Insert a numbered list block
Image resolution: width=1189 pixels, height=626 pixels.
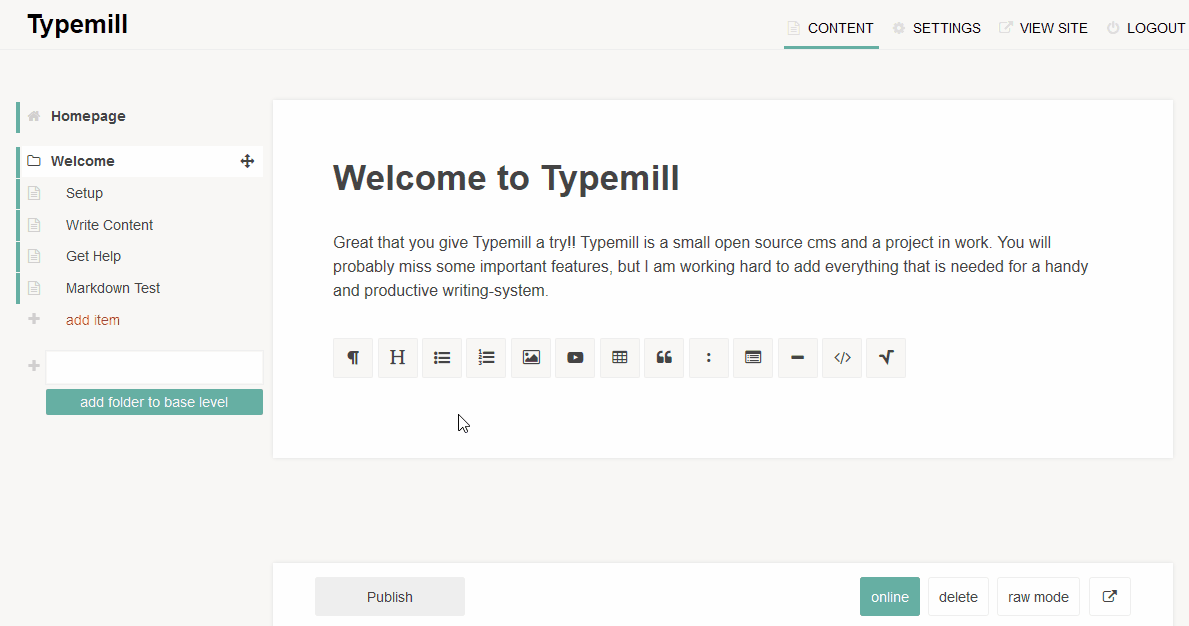coord(486,358)
